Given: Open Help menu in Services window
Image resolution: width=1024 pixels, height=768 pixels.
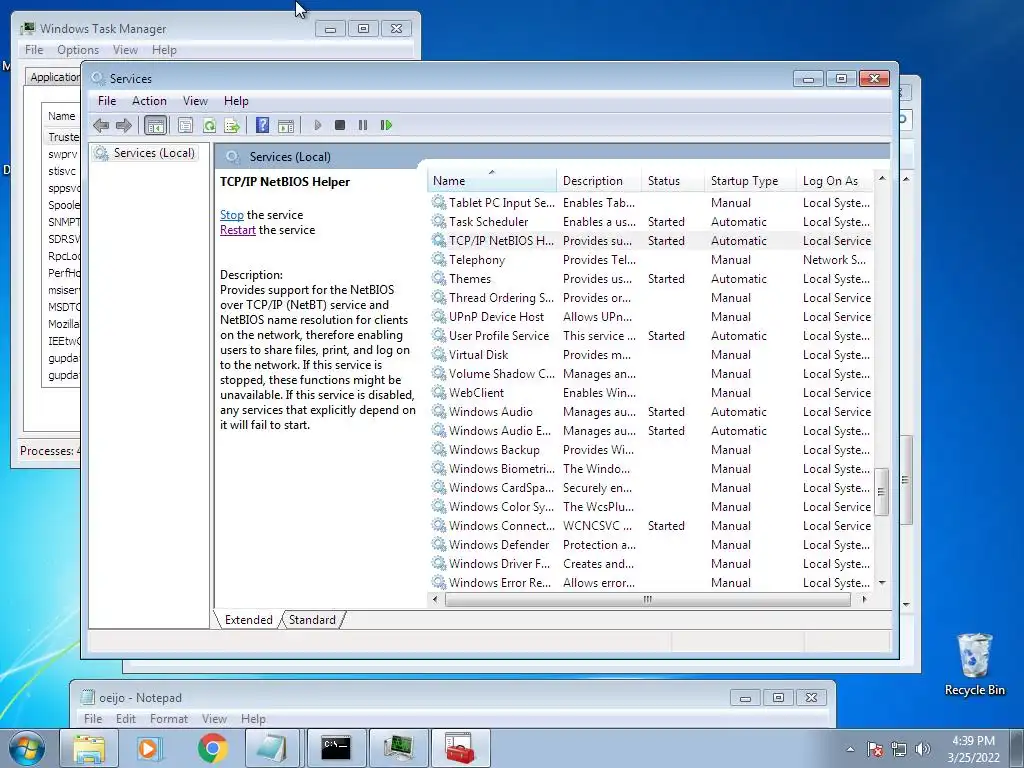Looking at the screenshot, I should tap(236, 101).
